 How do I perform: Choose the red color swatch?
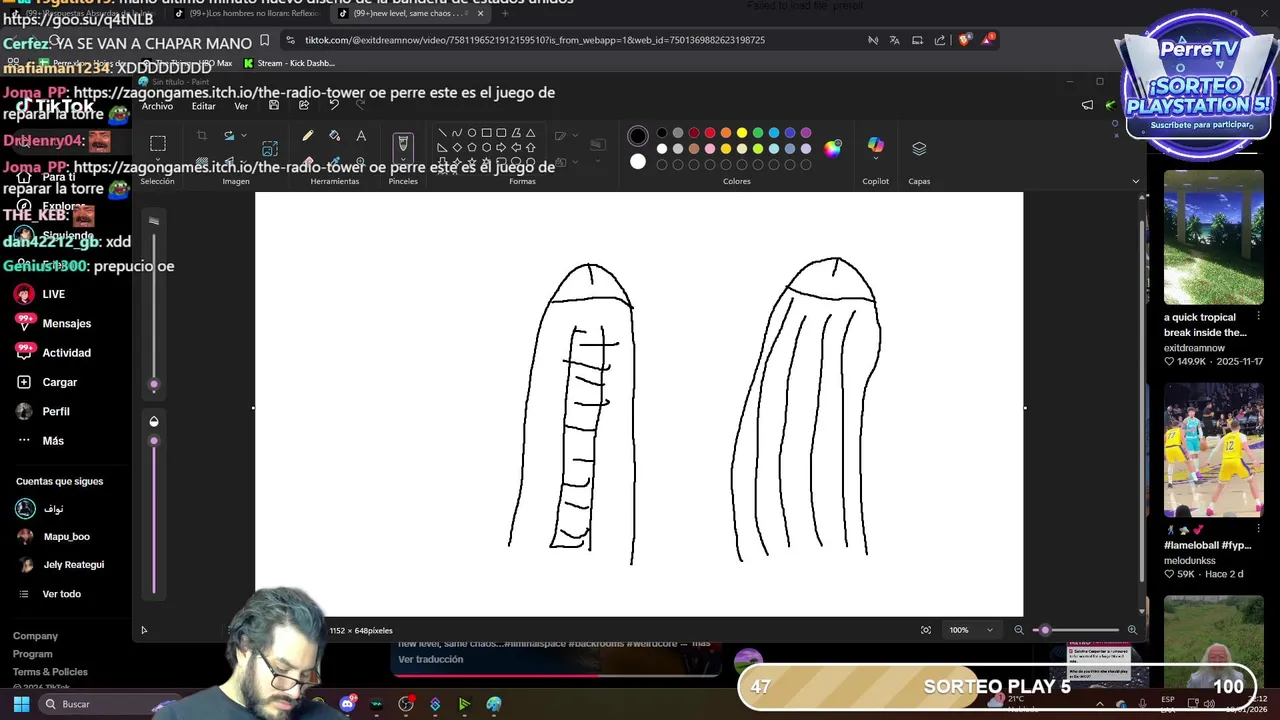point(710,132)
